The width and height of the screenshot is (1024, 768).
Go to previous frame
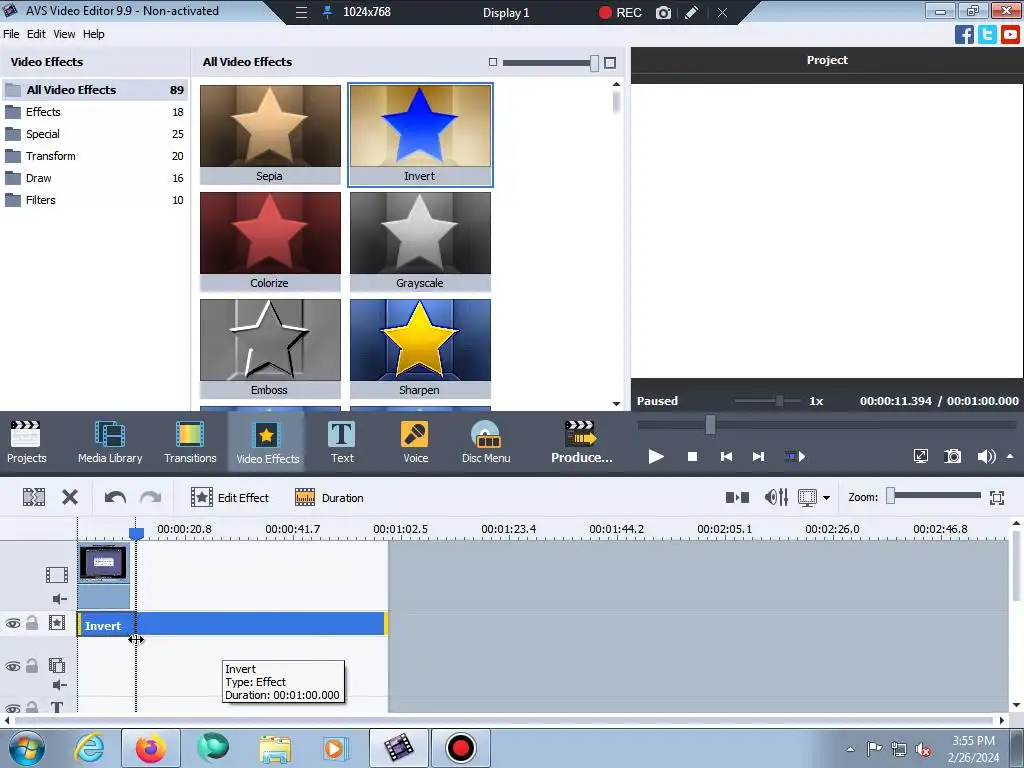pyautogui.click(x=726, y=456)
